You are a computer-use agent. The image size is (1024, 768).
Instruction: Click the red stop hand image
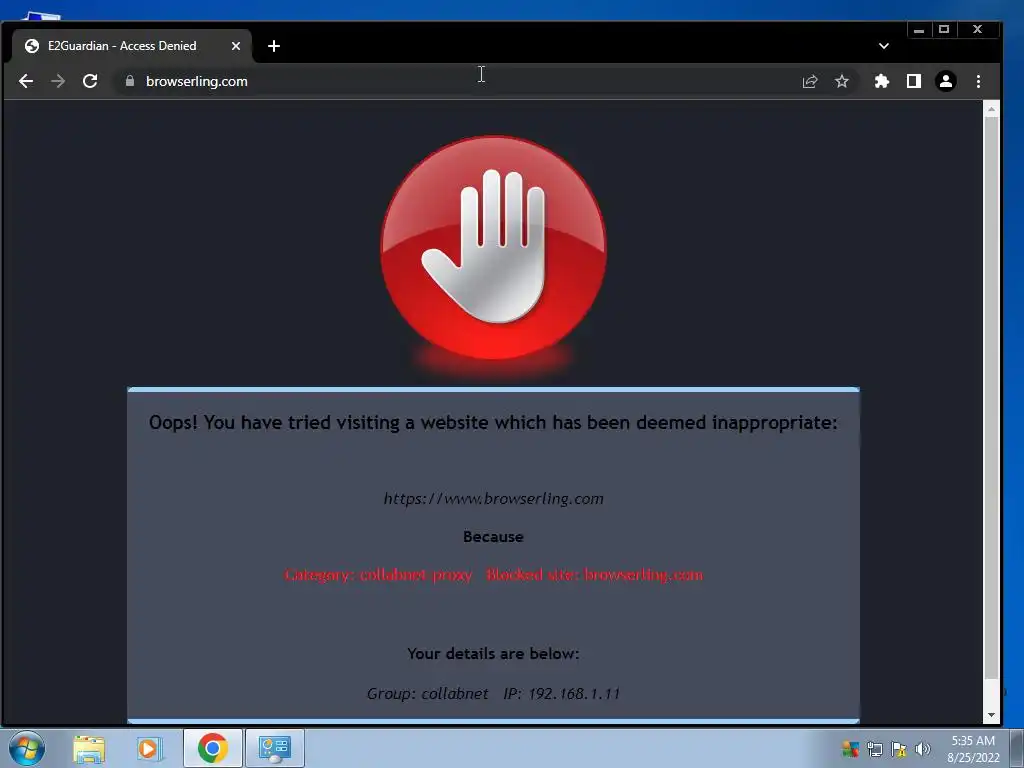(494, 248)
